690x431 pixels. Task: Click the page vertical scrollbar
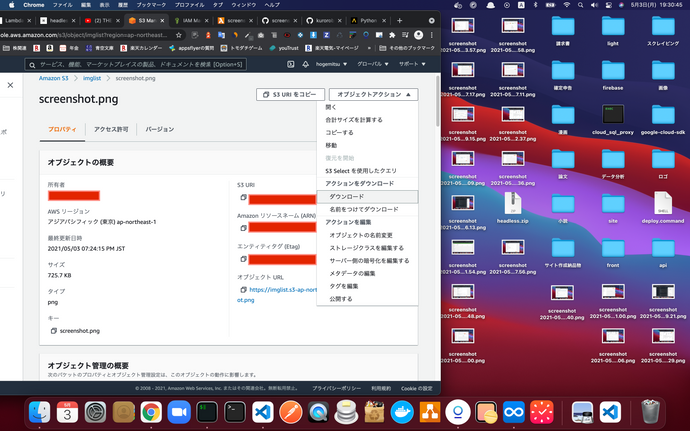(437, 101)
